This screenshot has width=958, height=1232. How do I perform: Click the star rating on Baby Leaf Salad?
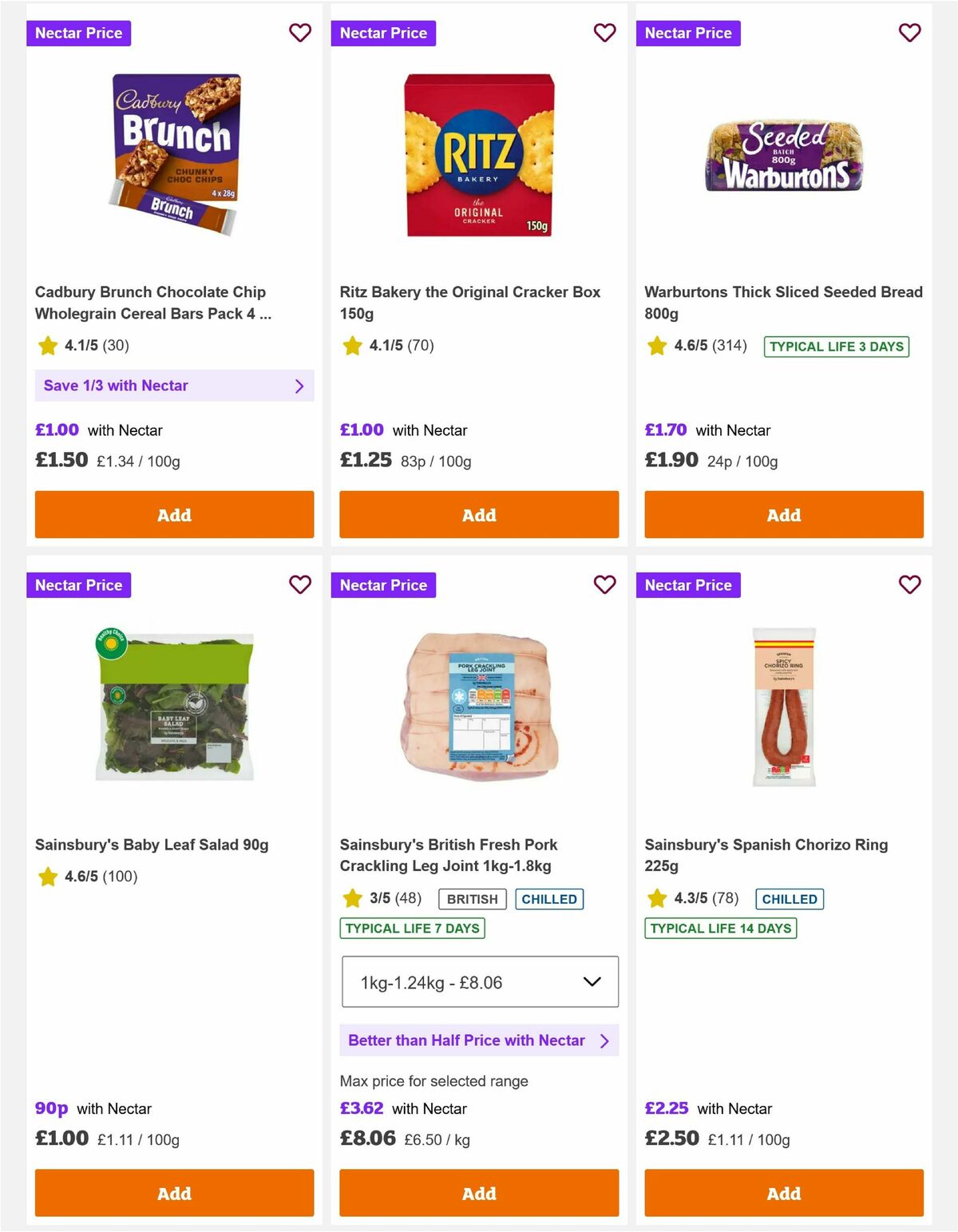[x=47, y=876]
